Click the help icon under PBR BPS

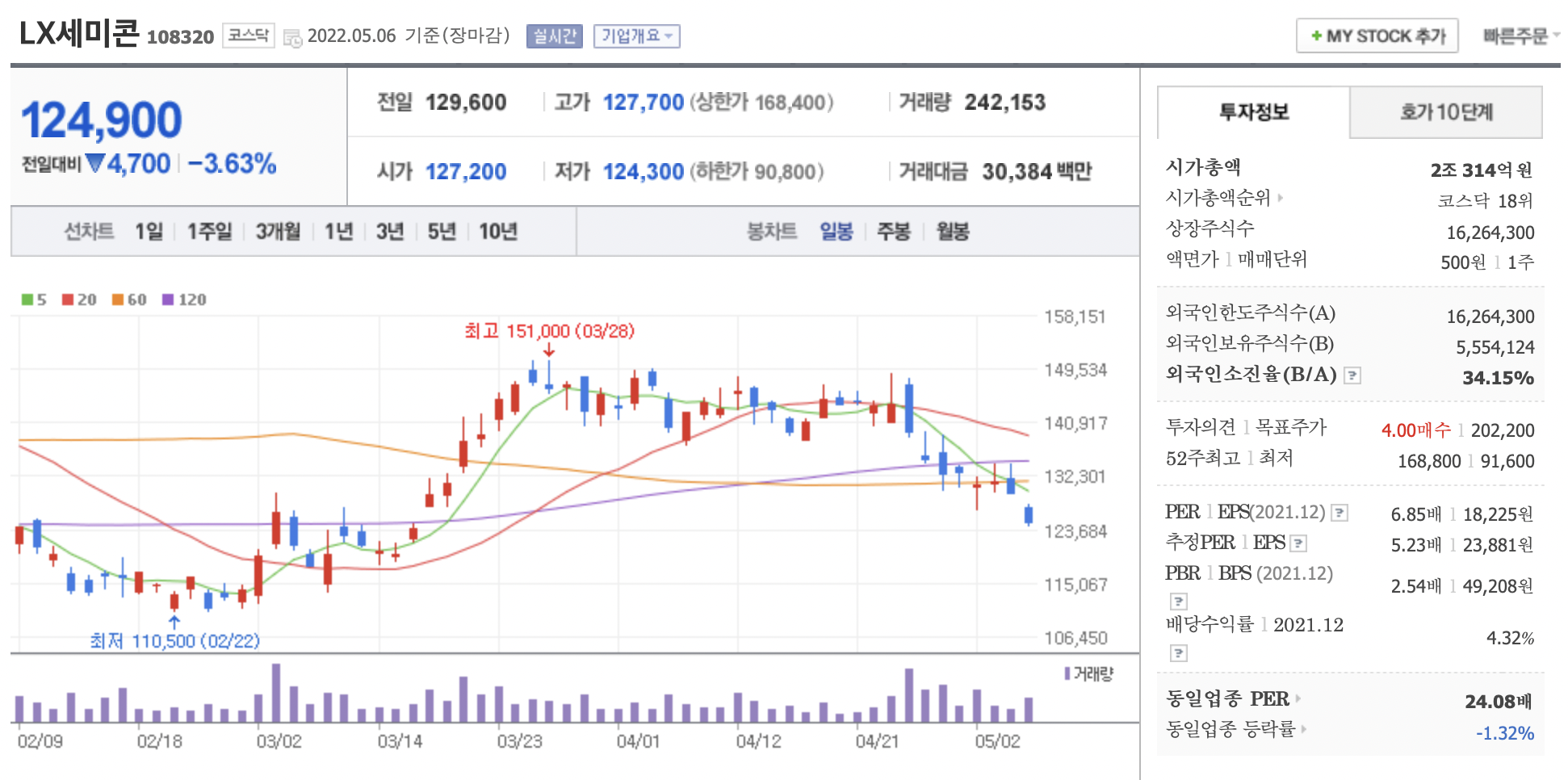1179,602
